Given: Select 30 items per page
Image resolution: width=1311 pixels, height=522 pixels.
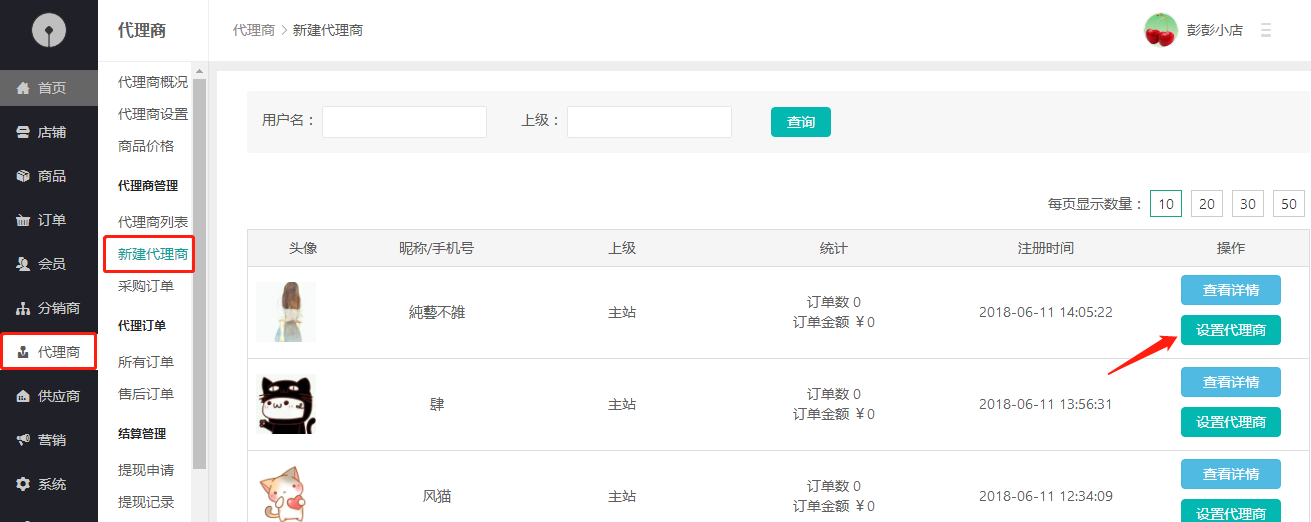Looking at the screenshot, I should click(x=1248, y=204).
